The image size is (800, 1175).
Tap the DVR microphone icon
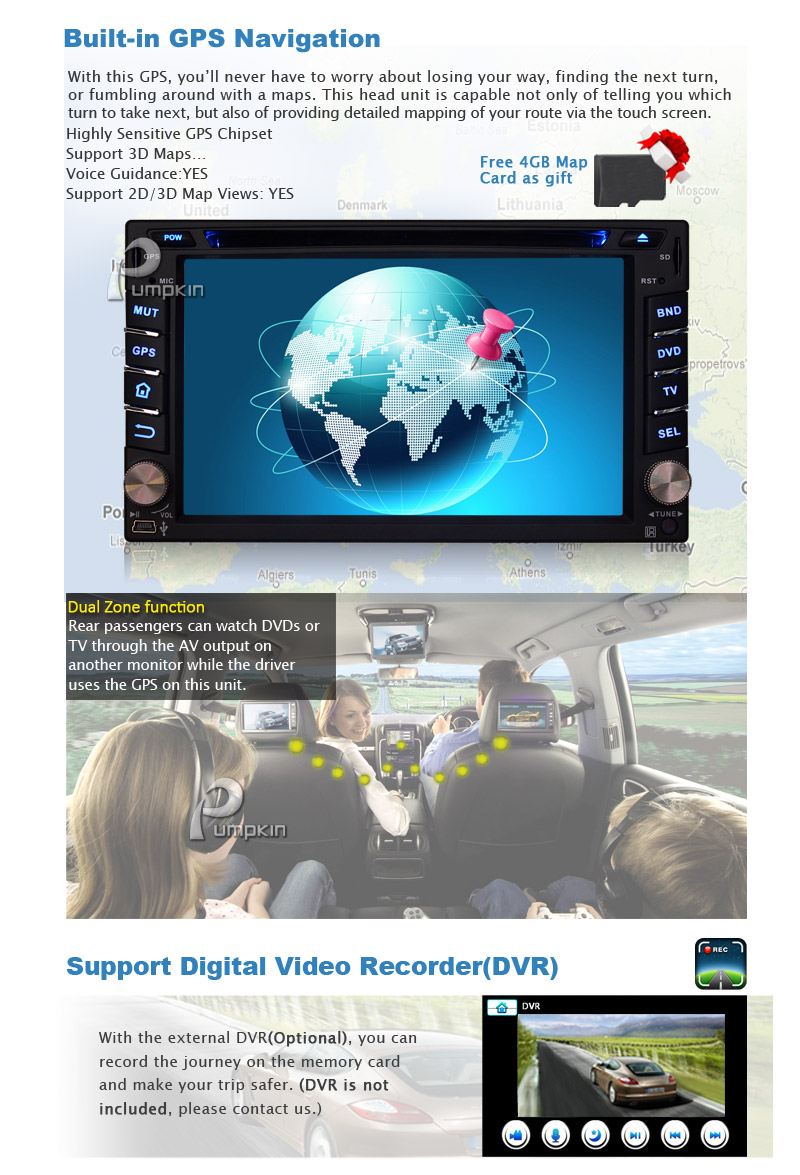click(x=557, y=1135)
